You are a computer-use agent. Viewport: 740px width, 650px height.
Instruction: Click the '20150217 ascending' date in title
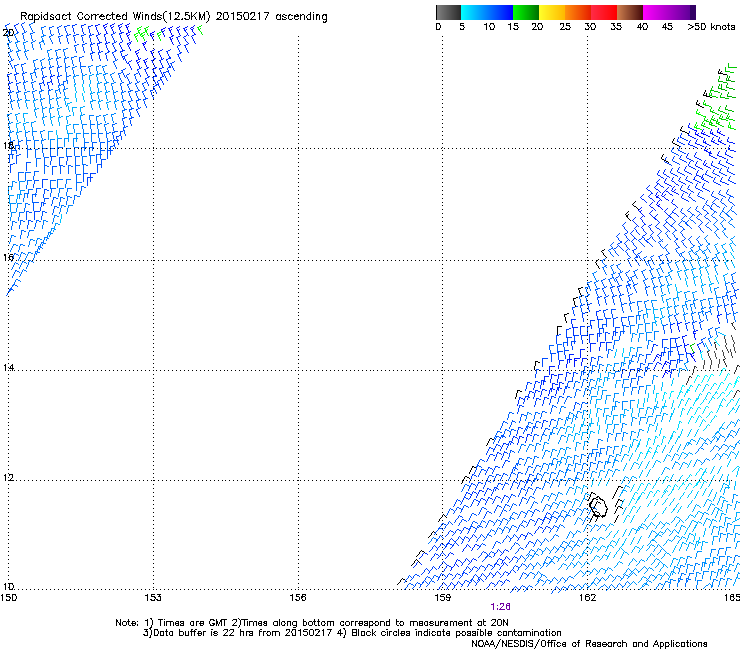[x=271, y=17]
